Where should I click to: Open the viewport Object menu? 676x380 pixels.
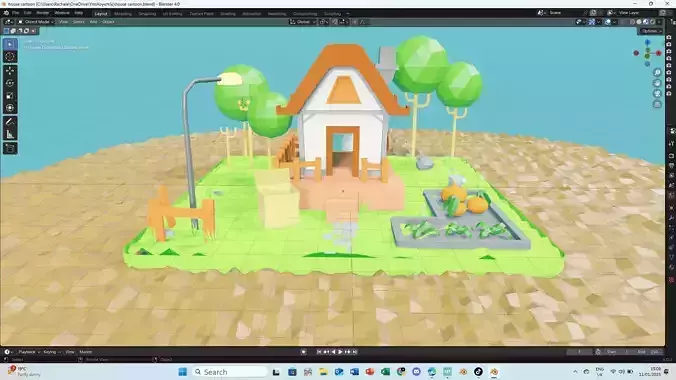pos(108,22)
